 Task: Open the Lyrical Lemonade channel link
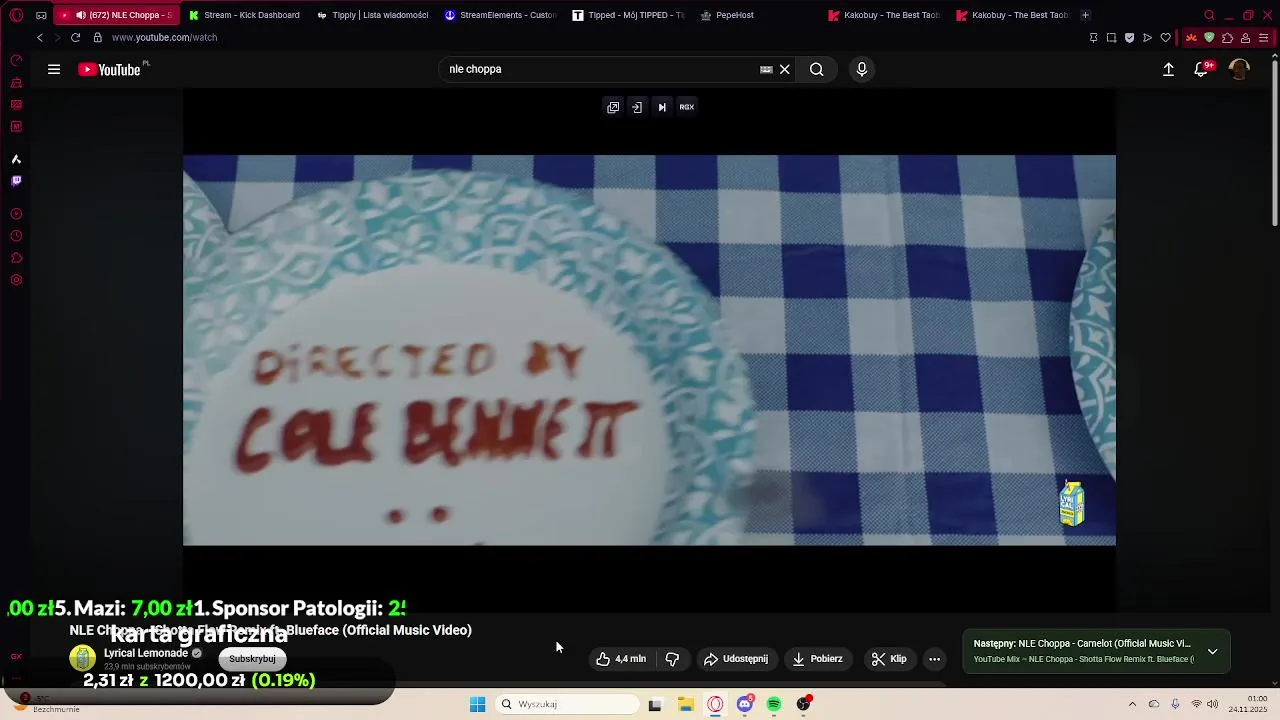pos(146,653)
